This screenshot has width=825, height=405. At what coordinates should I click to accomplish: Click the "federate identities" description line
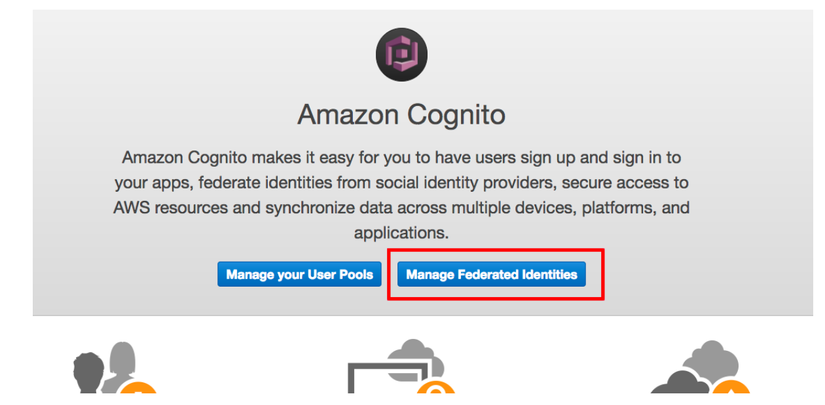(x=401, y=184)
